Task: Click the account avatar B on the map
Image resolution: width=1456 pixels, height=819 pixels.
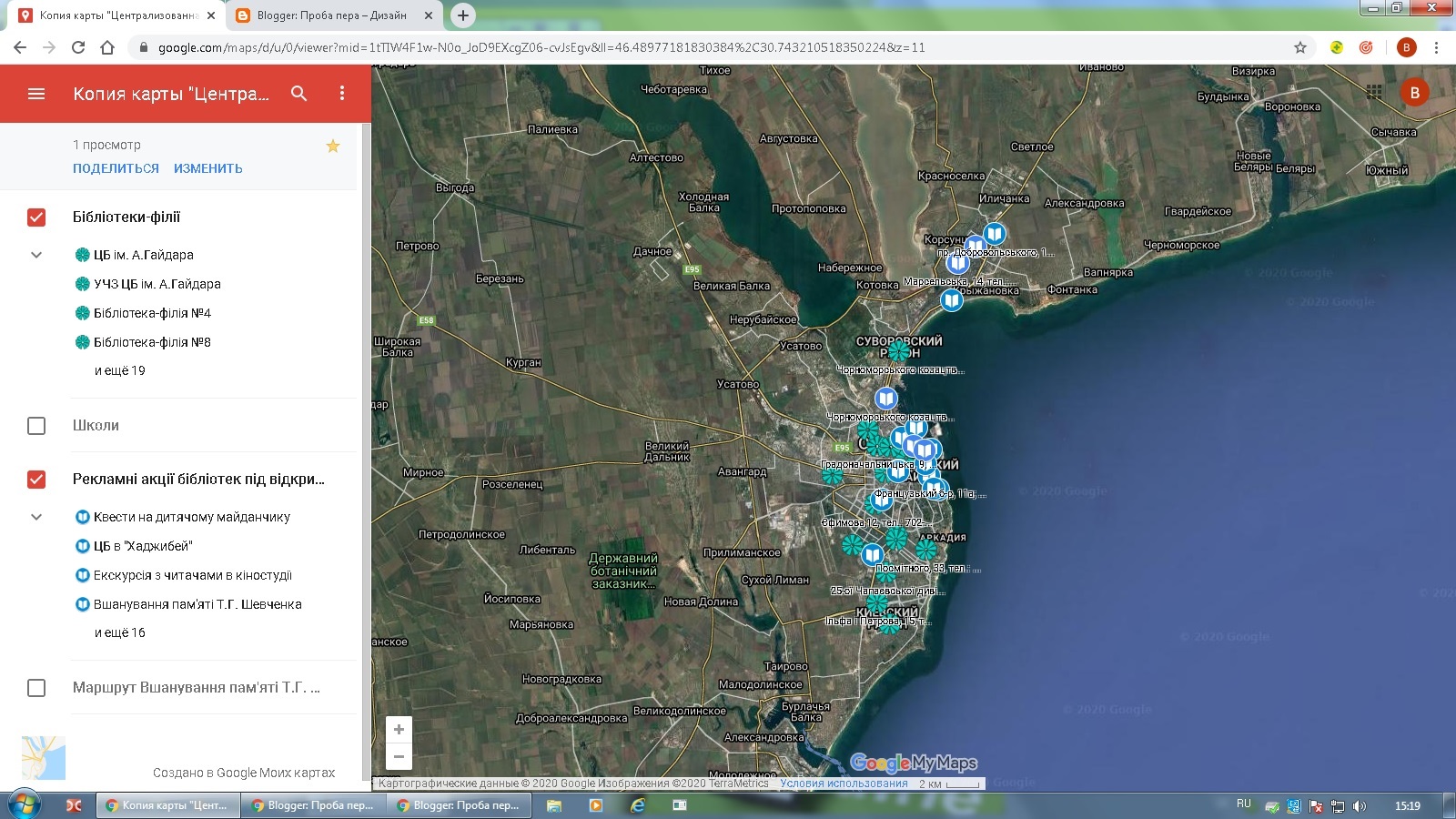Action: tap(1414, 92)
